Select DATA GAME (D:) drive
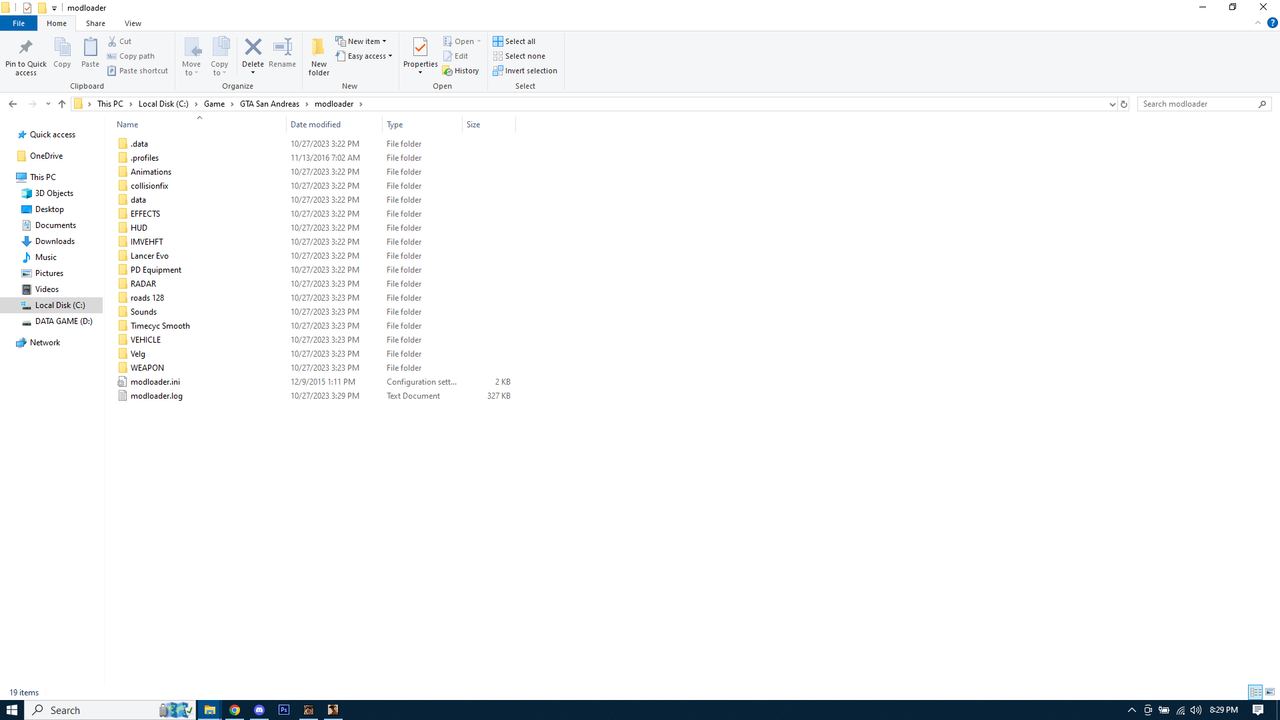Image resolution: width=1280 pixels, height=720 pixels. point(63,321)
